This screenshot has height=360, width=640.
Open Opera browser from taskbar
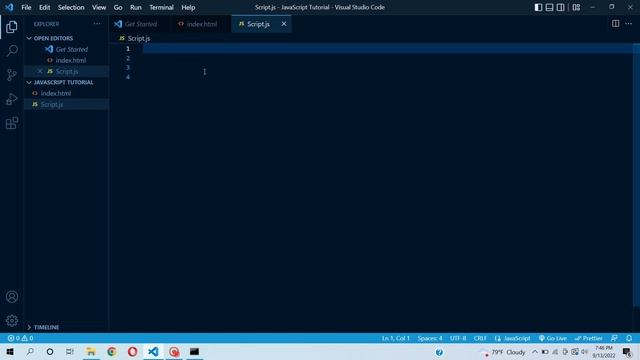point(132,351)
